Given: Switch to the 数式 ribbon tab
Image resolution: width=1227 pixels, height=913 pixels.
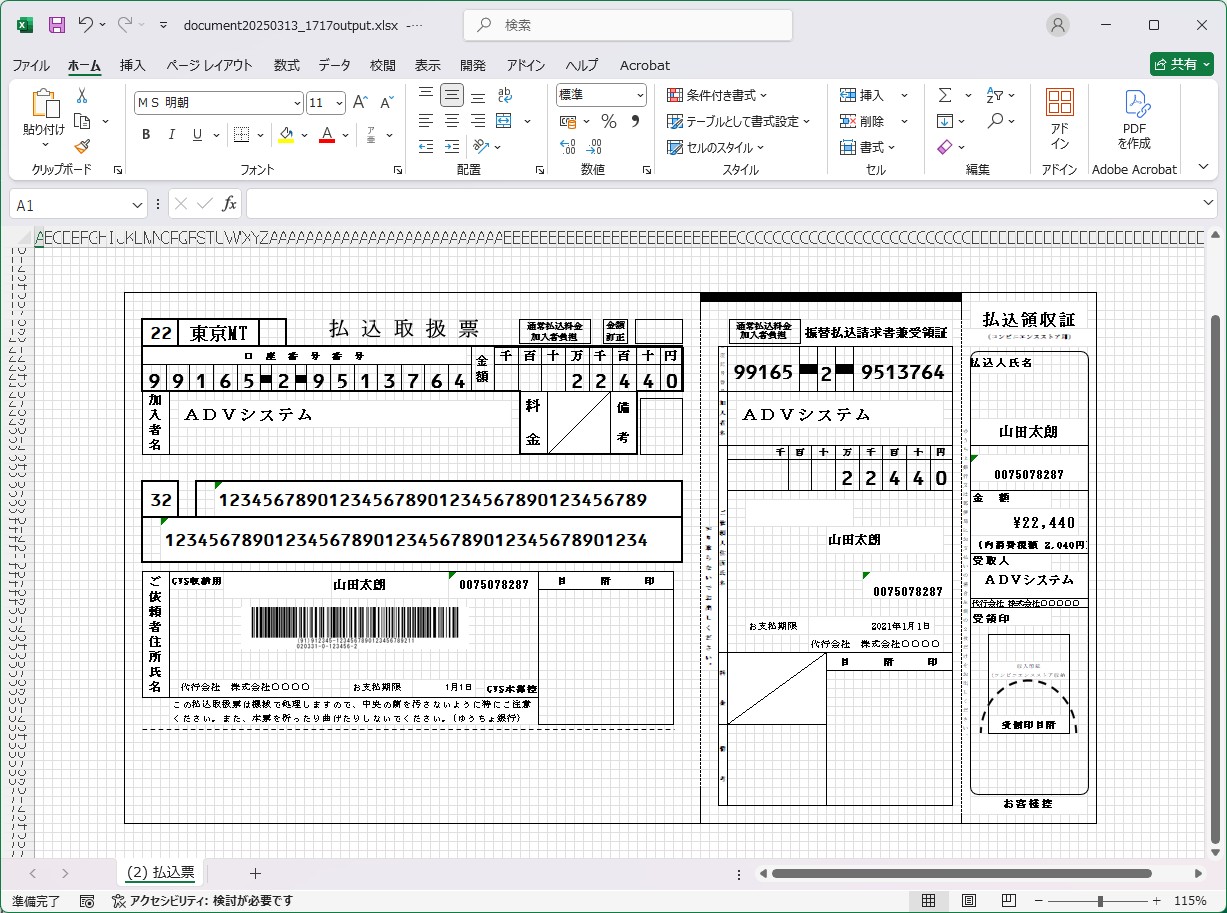Looking at the screenshot, I should tap(286, 65).
